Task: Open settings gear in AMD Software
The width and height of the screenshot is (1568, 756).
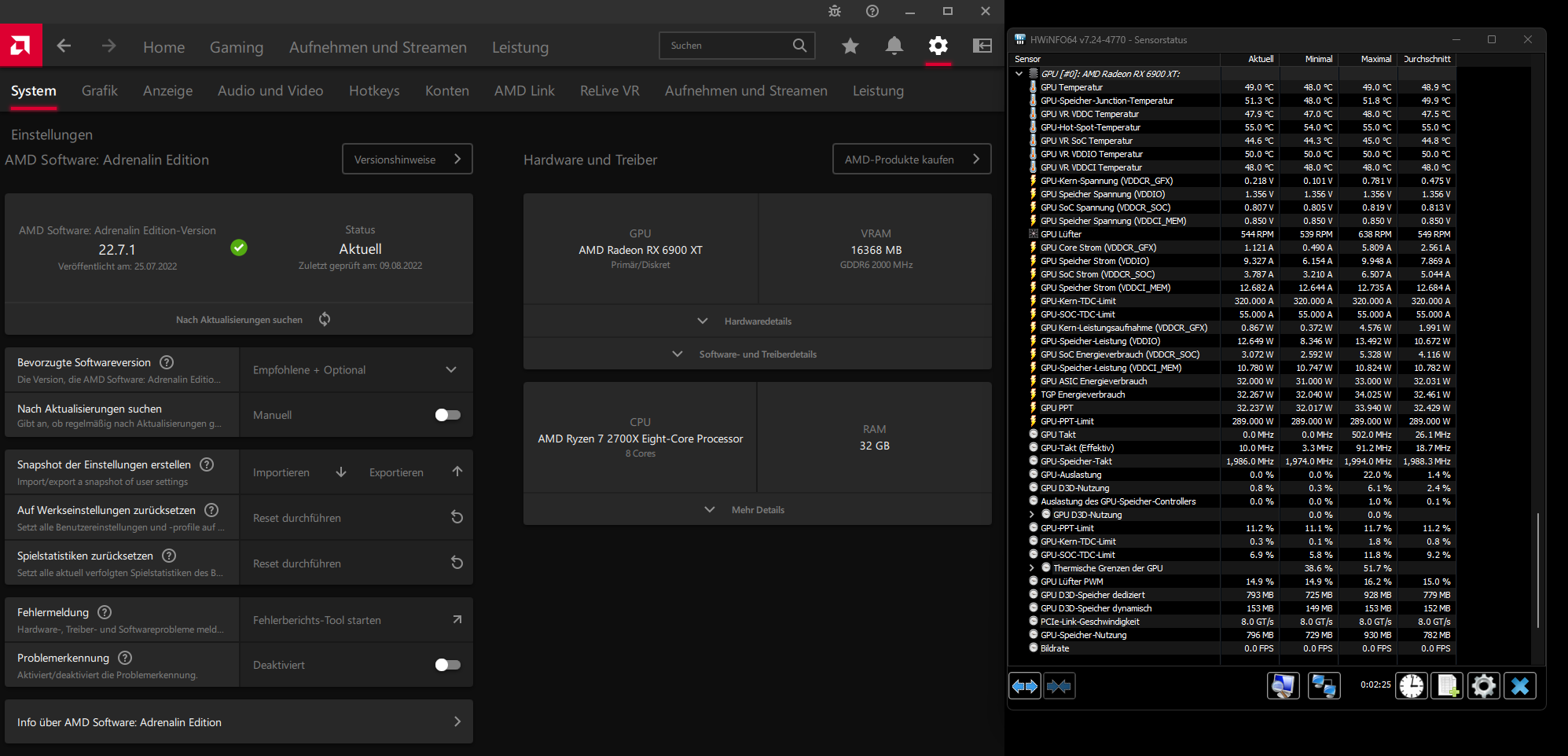Action: tap(938, 46)
